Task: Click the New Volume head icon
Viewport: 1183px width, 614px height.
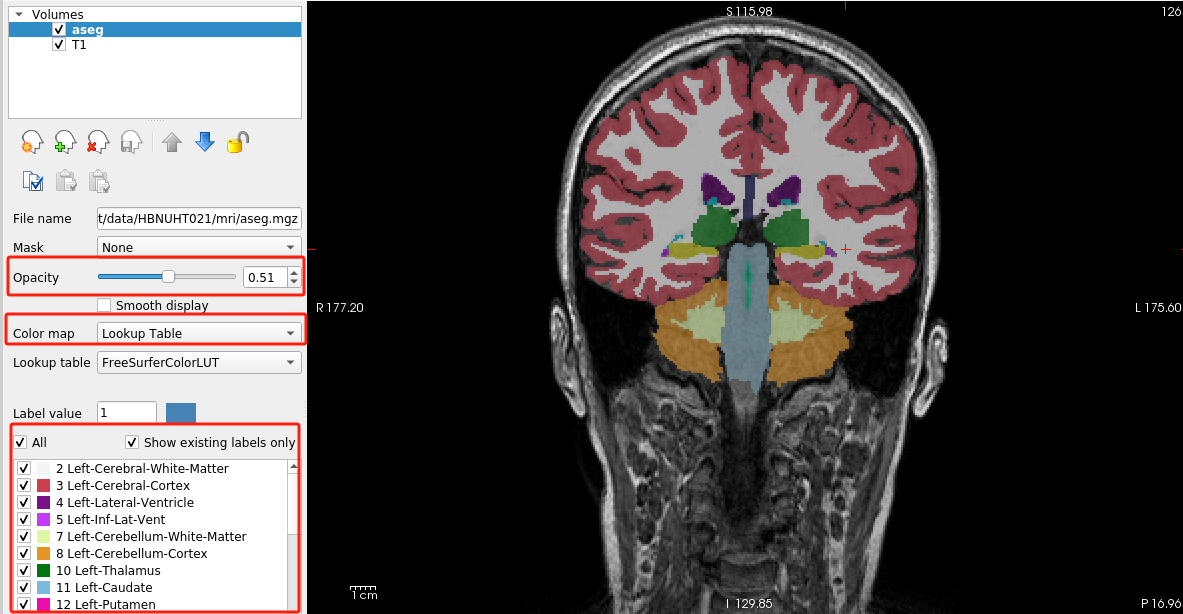Action: point(32,142)
